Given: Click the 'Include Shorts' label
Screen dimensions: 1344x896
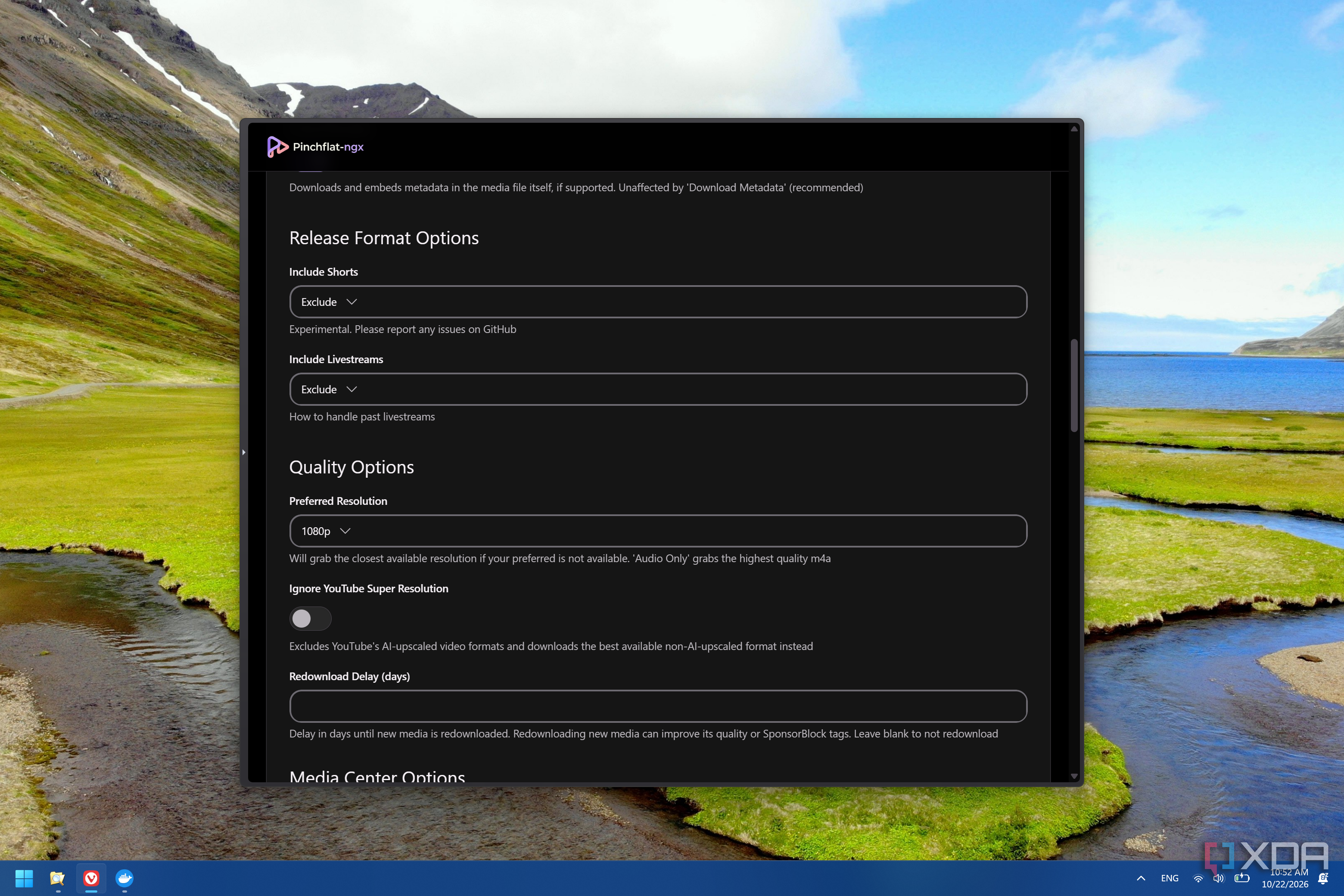Looking at the screenshot, I should pos(324,272).
